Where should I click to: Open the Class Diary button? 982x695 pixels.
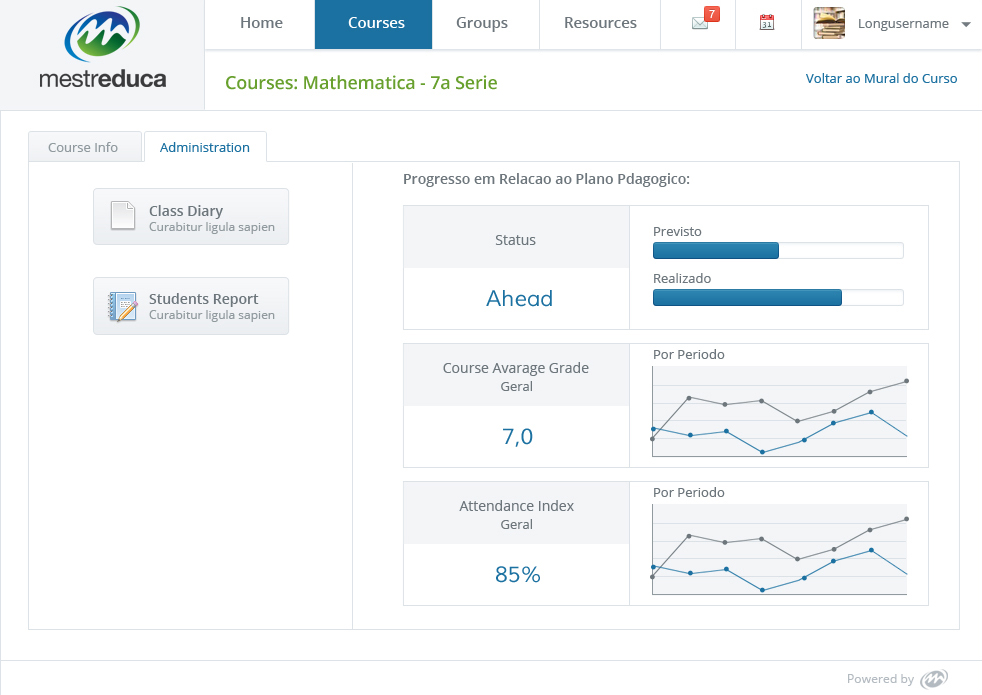click(191, 217)
